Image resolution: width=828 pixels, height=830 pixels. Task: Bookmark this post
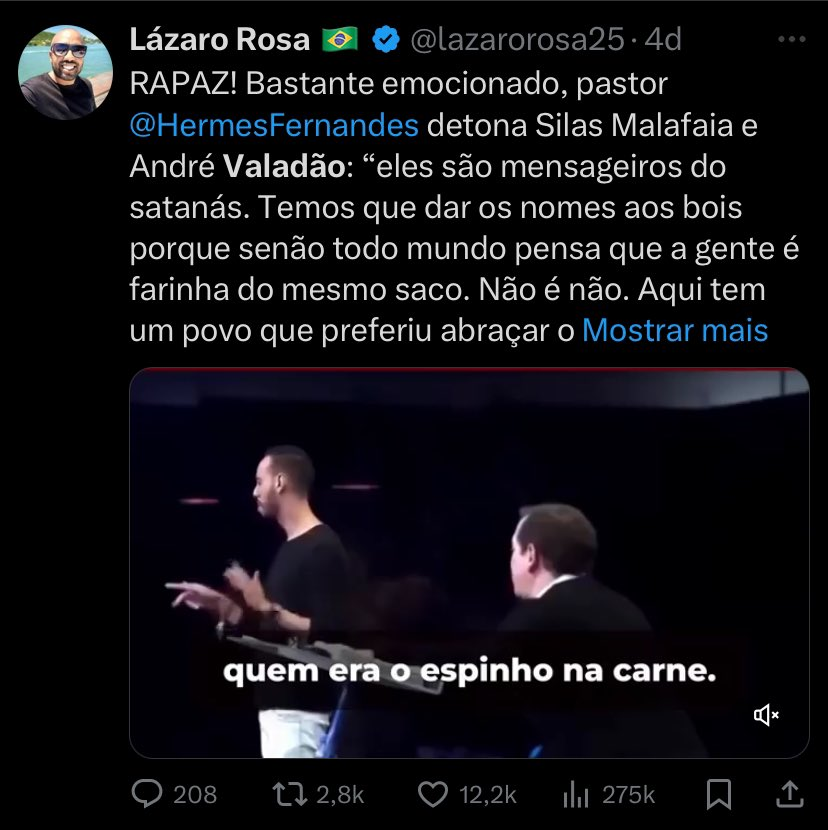[x=719, y=794]
